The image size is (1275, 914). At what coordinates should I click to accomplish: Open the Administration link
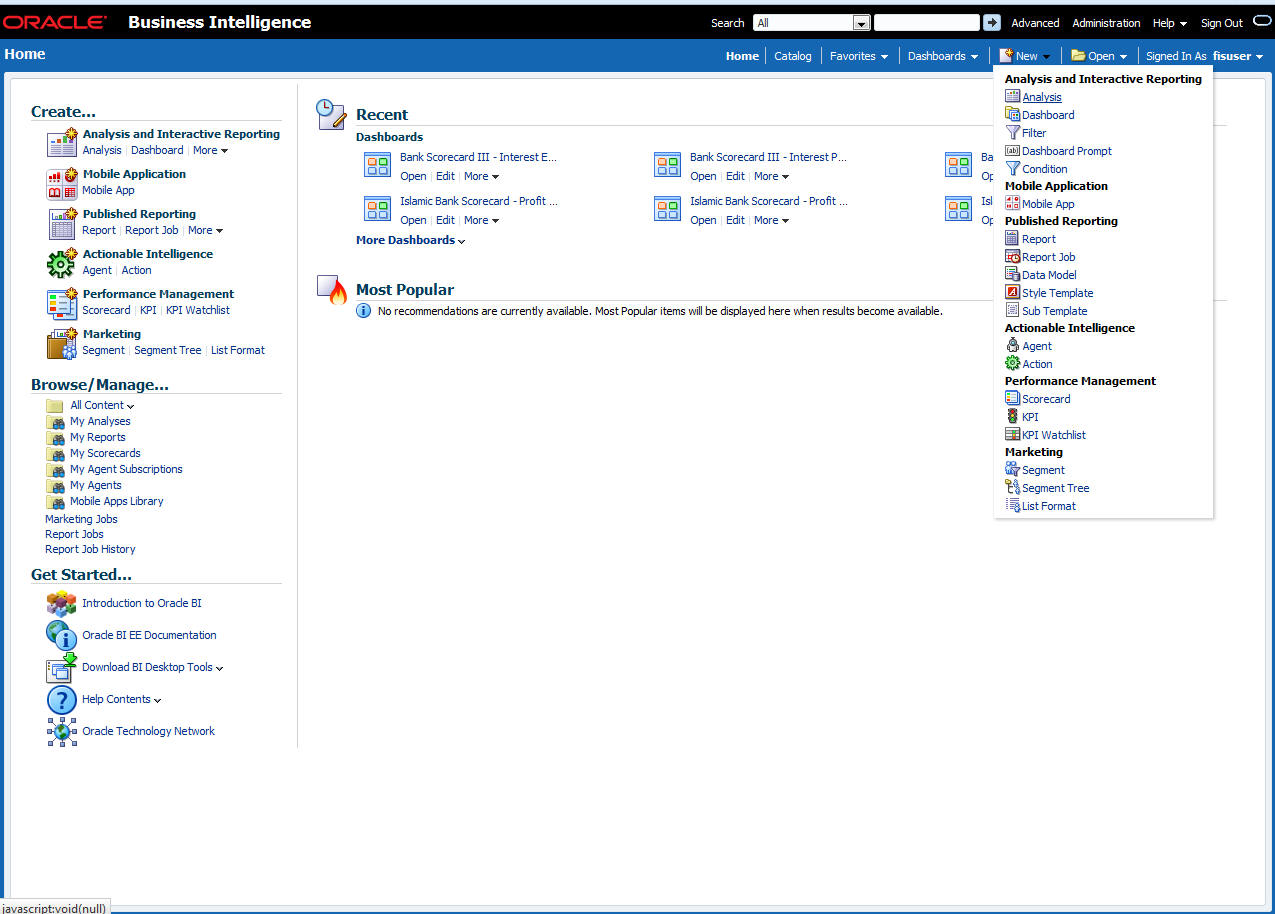(x=1106, y=23)
